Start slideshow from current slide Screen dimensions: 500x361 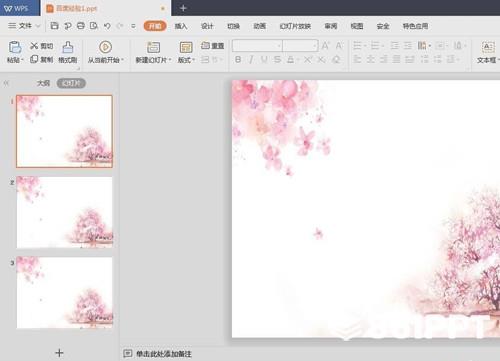click(105, 47)
